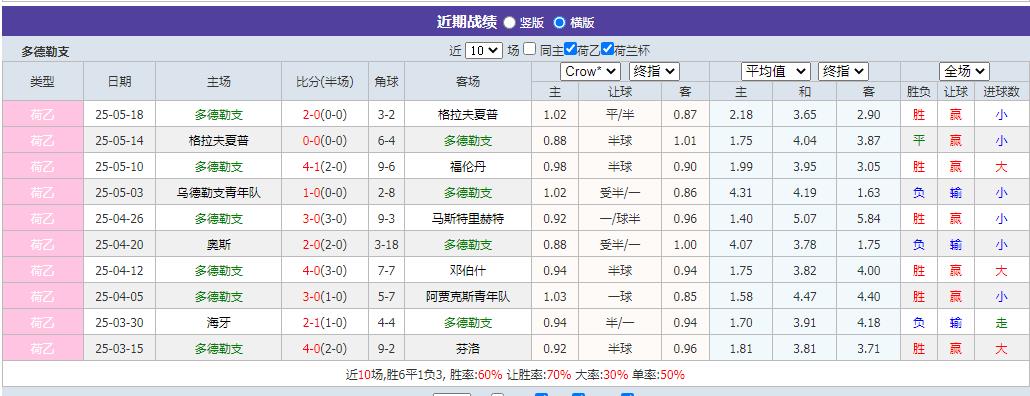1030x396 pixels.
Task: Click the 荷乙 type cell for 25-03-15
Action: point(43,349)
